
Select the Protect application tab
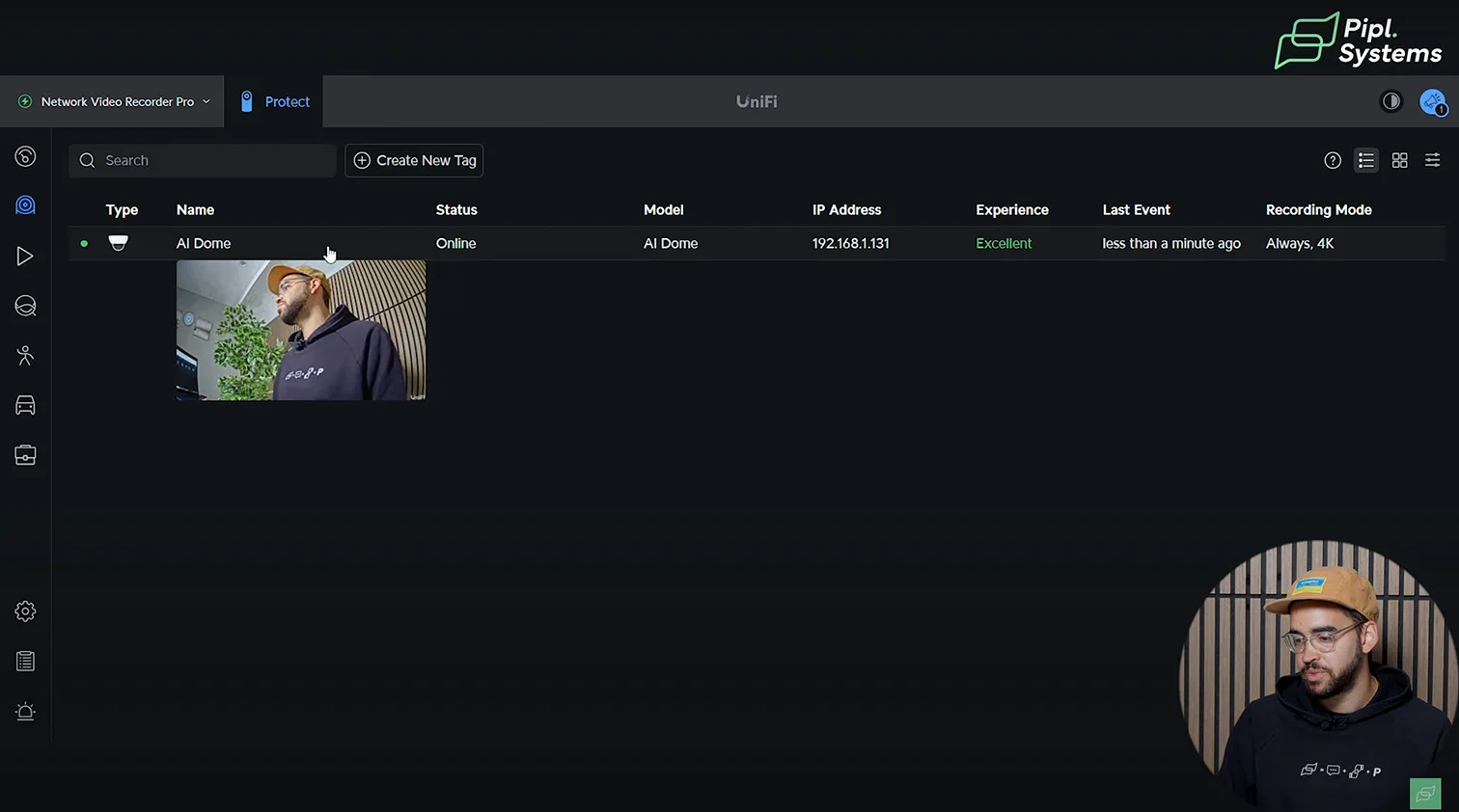(x=275, y=101)
